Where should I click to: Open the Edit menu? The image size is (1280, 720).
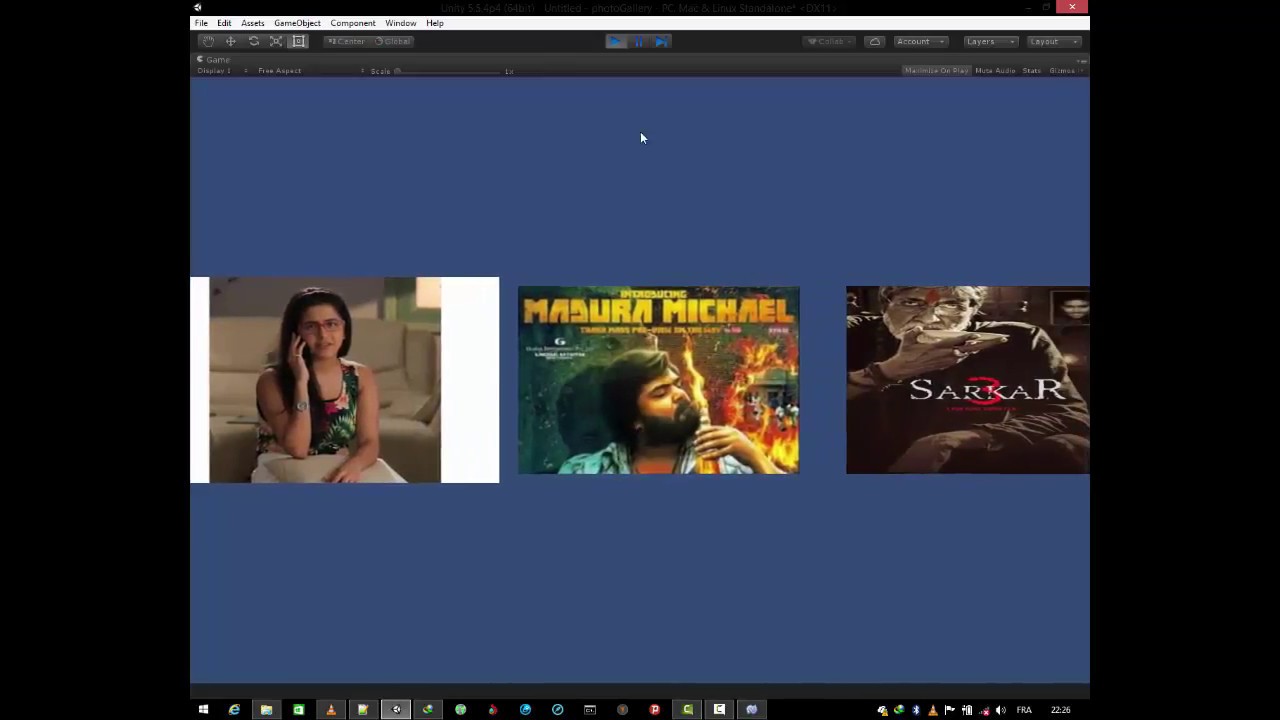pos(224,23)
